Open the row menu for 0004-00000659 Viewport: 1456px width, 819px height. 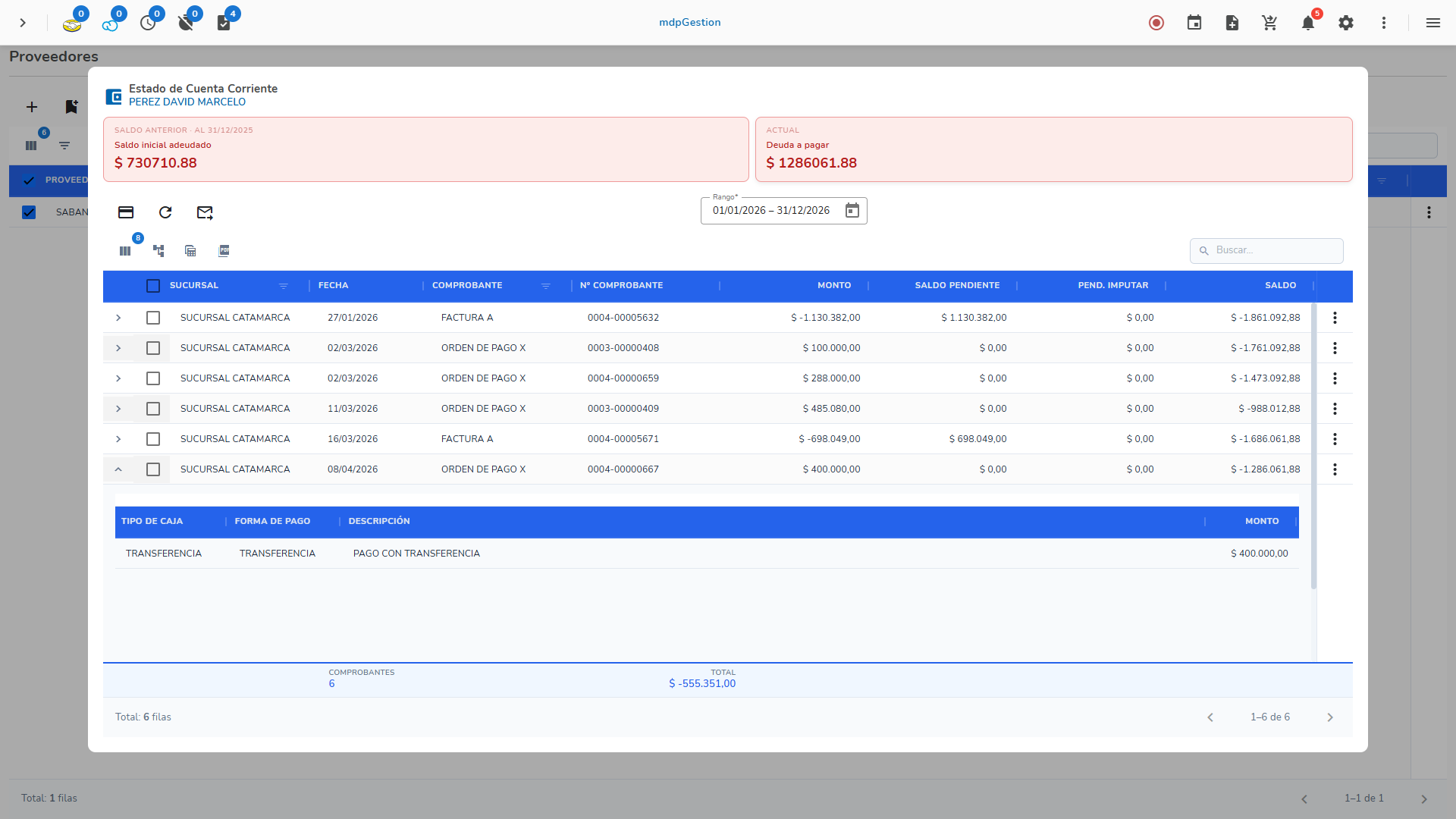pyautogui.click(x=1335, y=378)
